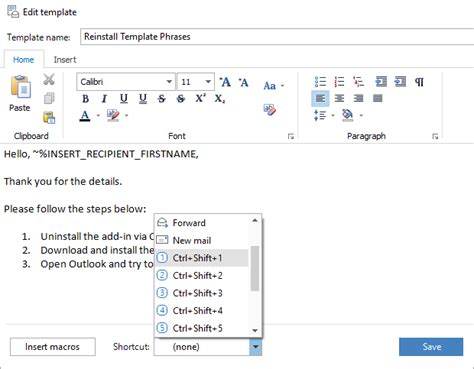Screen dimensions: 474x369
Task: Open the Font dialog launcher
Action: pos(291,136)
